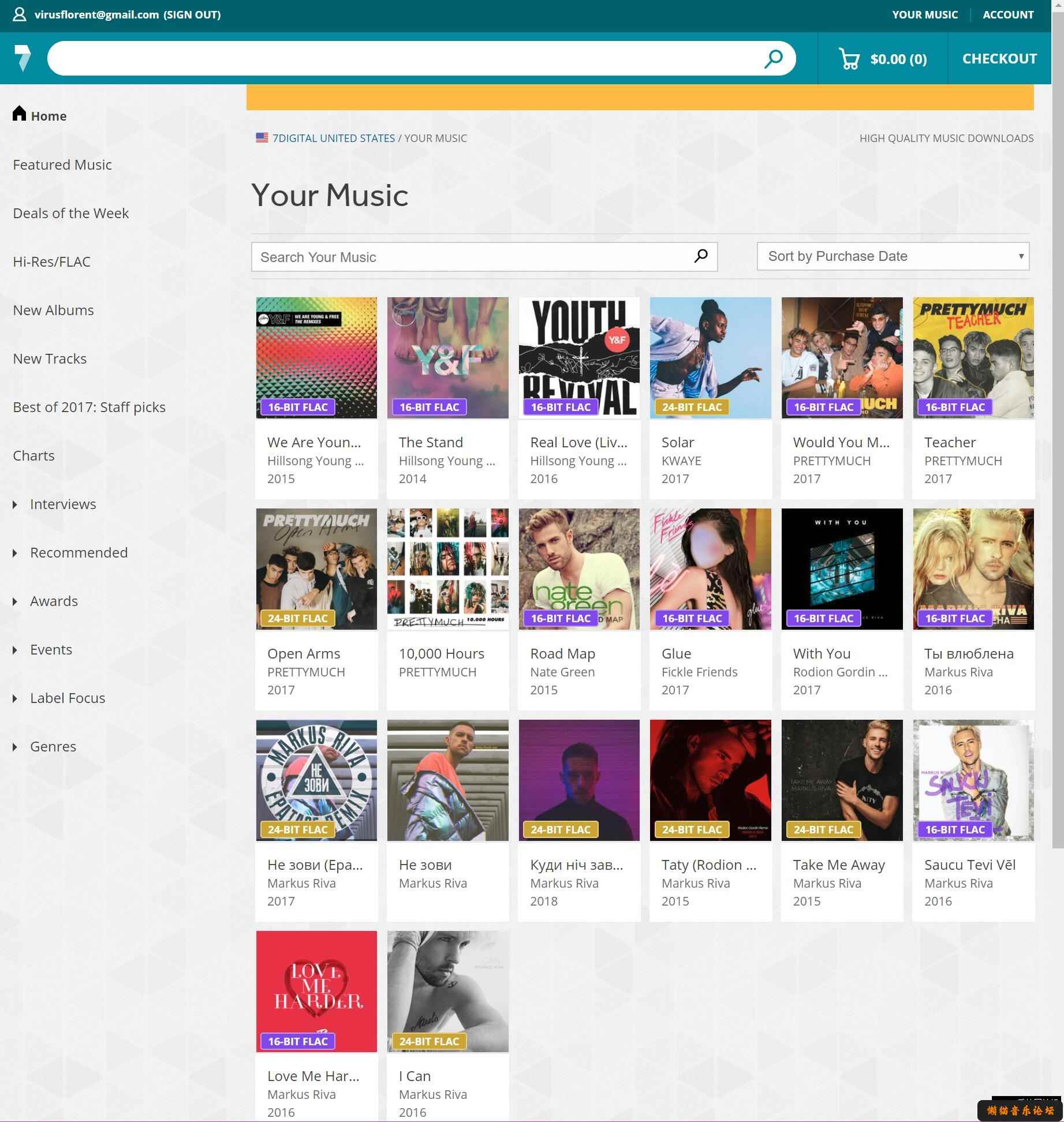Click the Road Map title text
This screenshot has width=1064, height=1122.
tap(562, 654)
